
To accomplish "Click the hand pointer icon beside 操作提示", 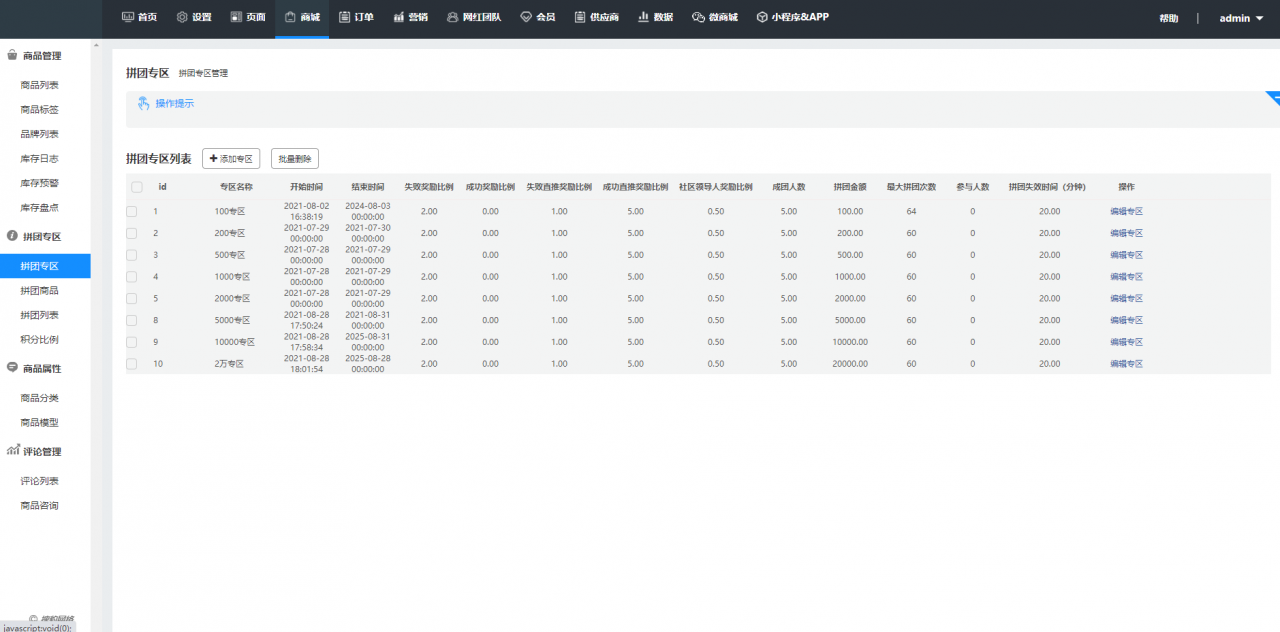I will coord(143,103).
